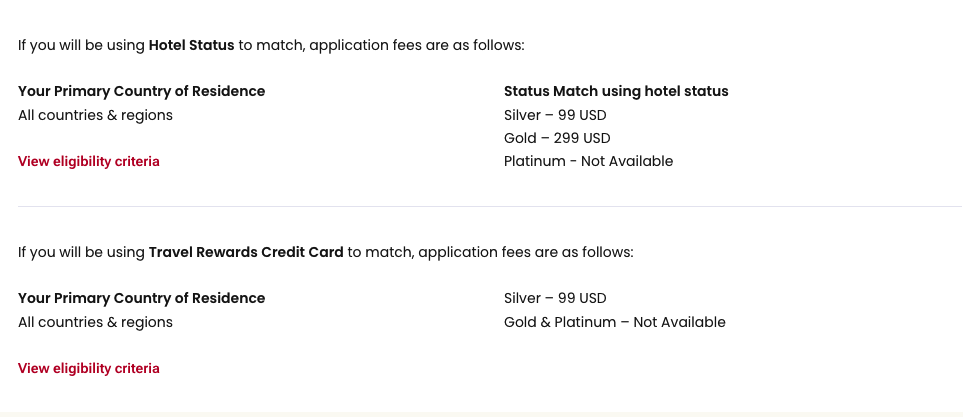The width and height of the screenshot is (963, 417).
Task: Click "Silver – 99 USD" in credit card section
Action: (555, 298)
